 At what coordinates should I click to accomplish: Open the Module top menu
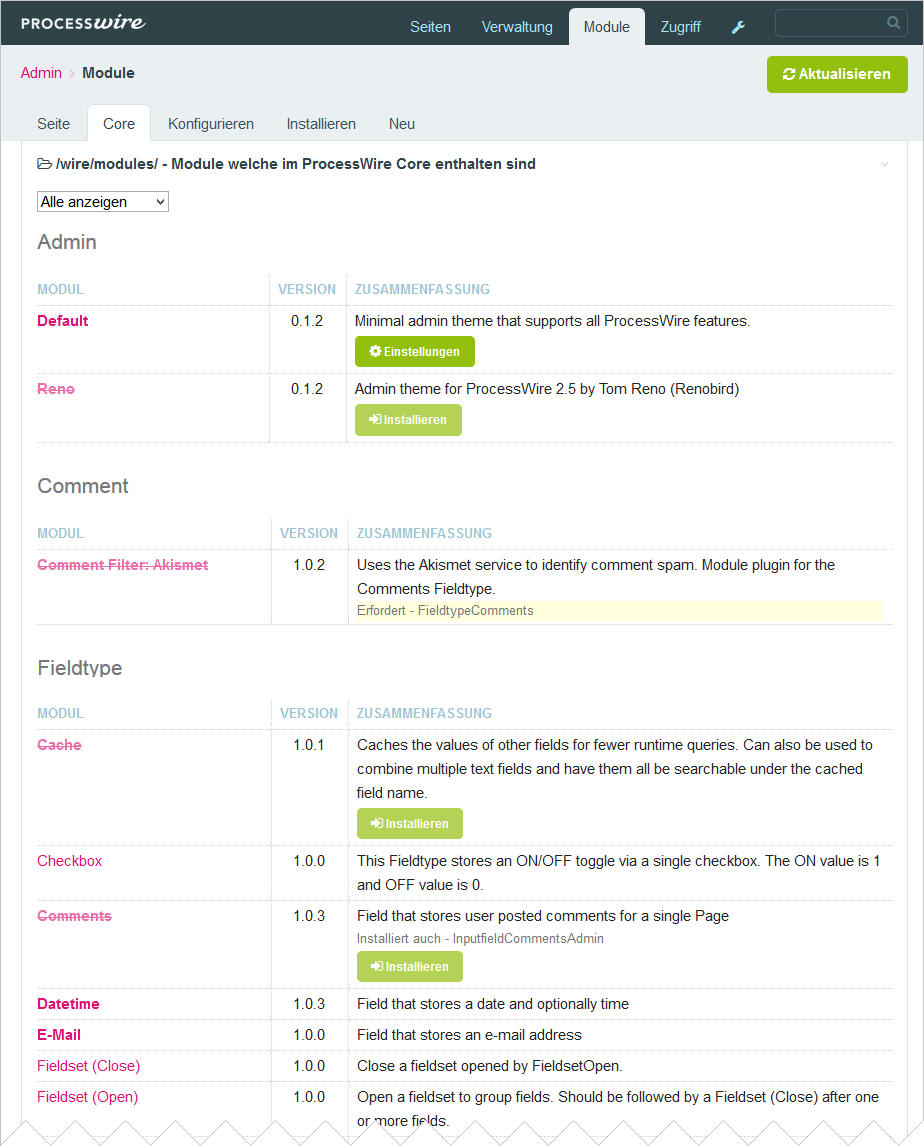(607, 27)
